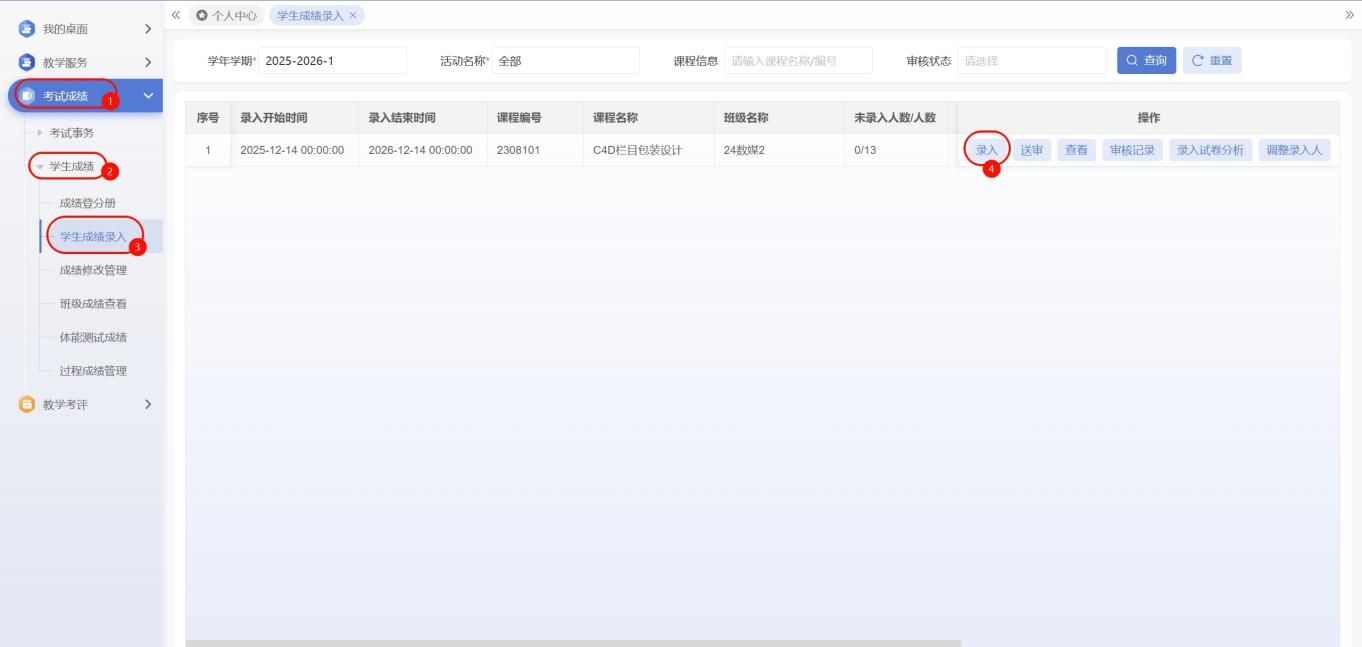
Task: Open the 活动名称 dropdown
Action: tap(565, 61)
